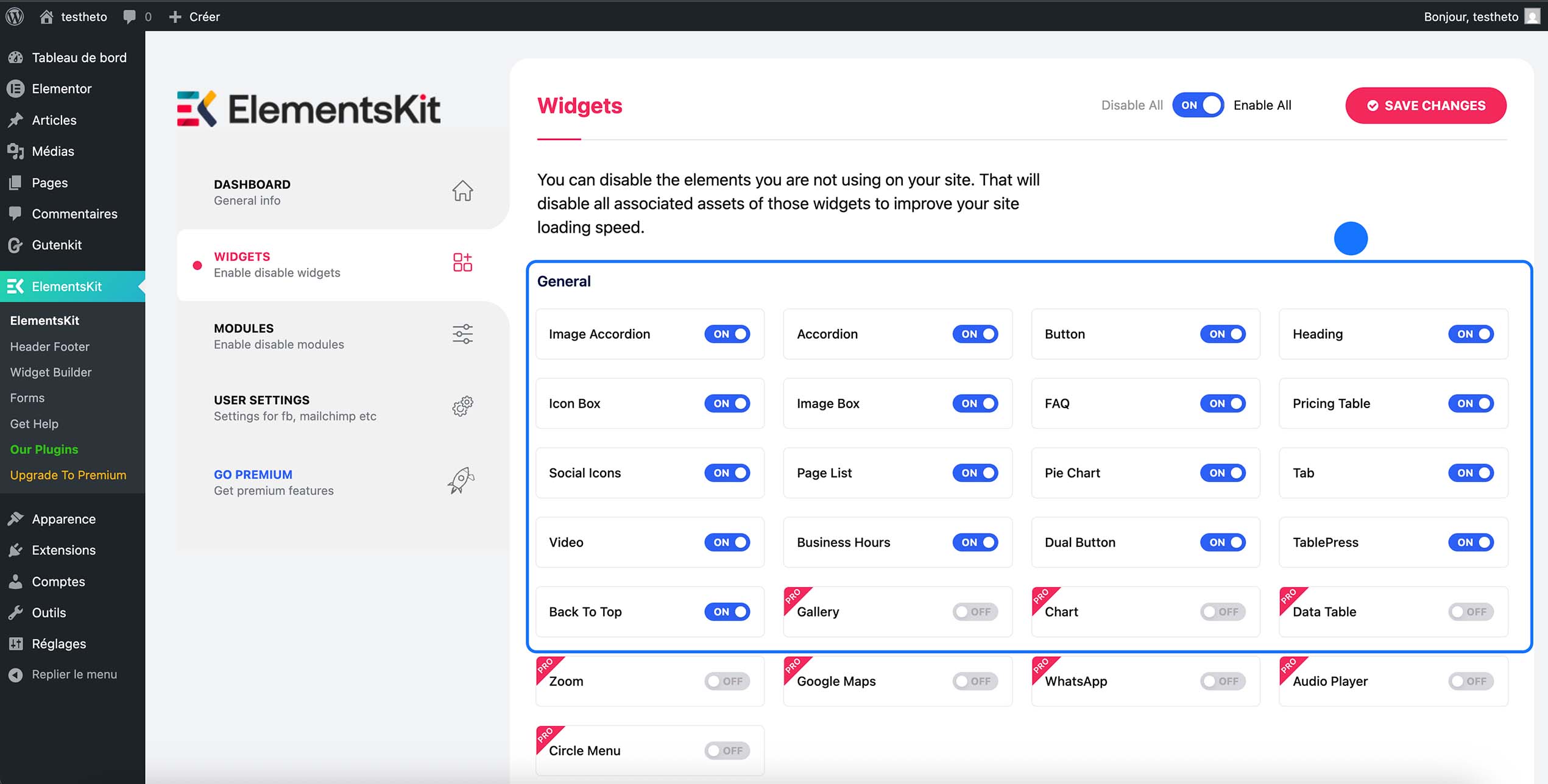Image resolution: width=1548 pixels, height=784 pixels.
Task: Select the Widgets grid icon
Action: point(462,262)
